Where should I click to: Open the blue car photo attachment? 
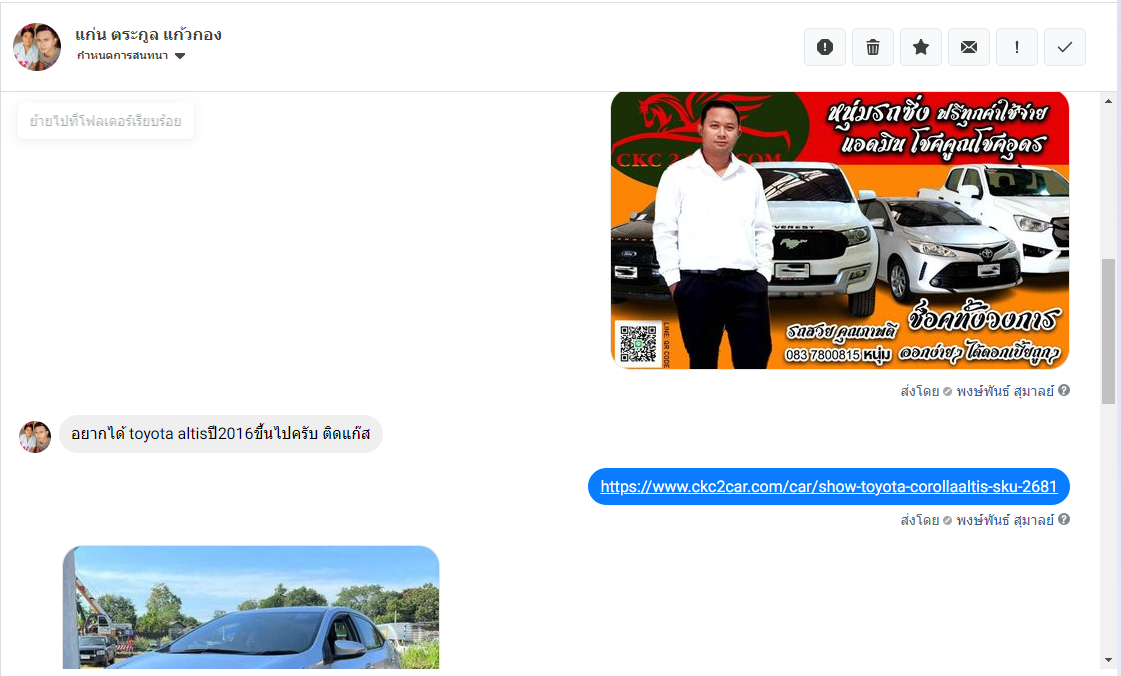pos(251,607)
